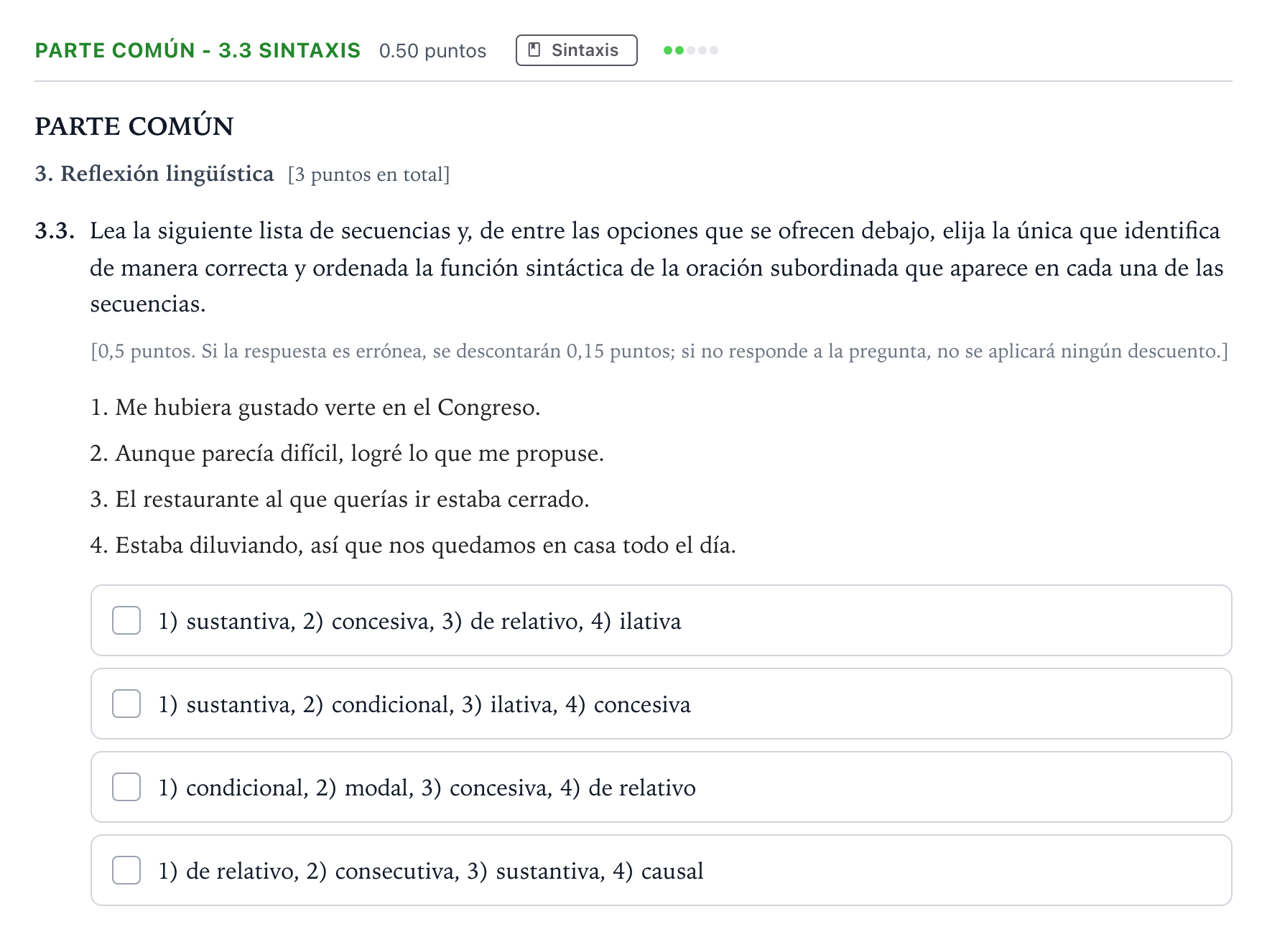The image size is (1267, 952).
Task: Click the 'PARTE COMÚN' section title
Action: [134, 126]
